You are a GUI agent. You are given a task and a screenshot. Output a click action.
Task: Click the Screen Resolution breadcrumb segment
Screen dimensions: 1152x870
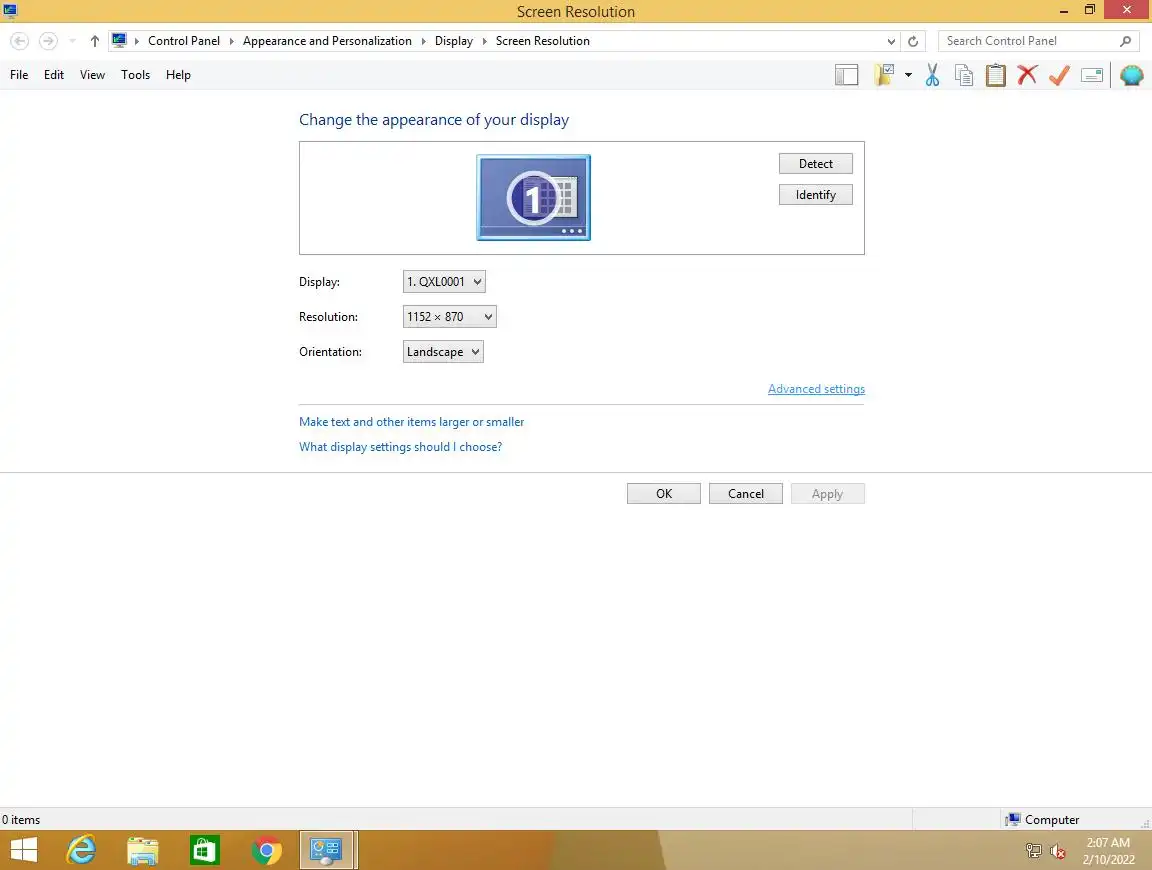(x=542, y=41)
